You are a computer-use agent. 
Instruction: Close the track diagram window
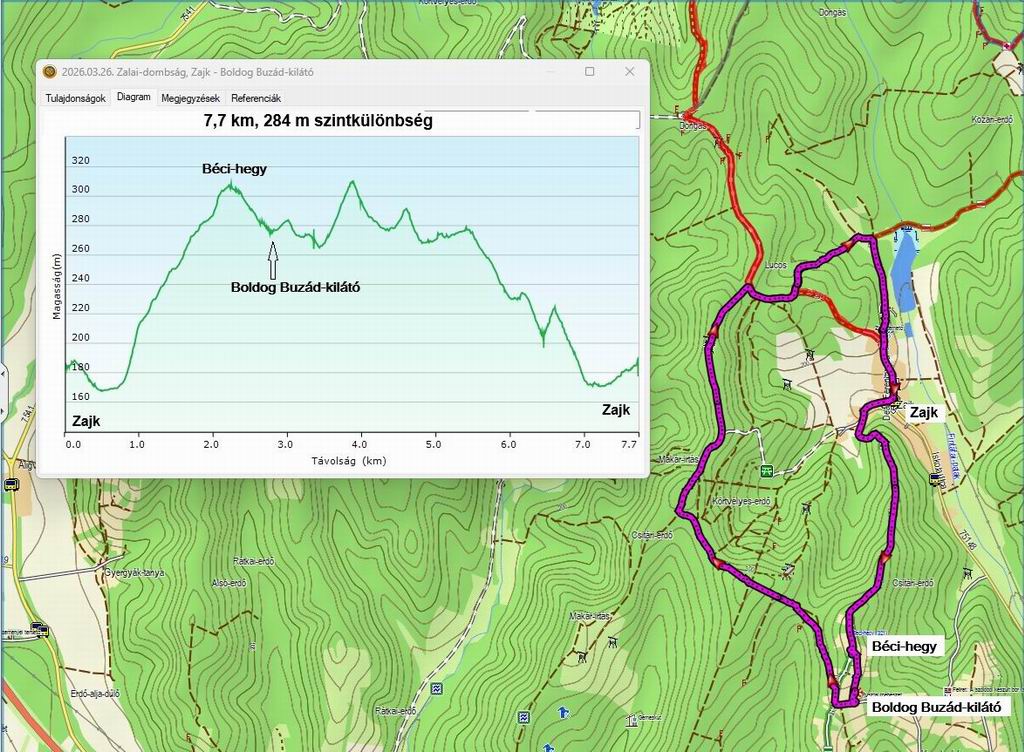(x=629, y=72)
